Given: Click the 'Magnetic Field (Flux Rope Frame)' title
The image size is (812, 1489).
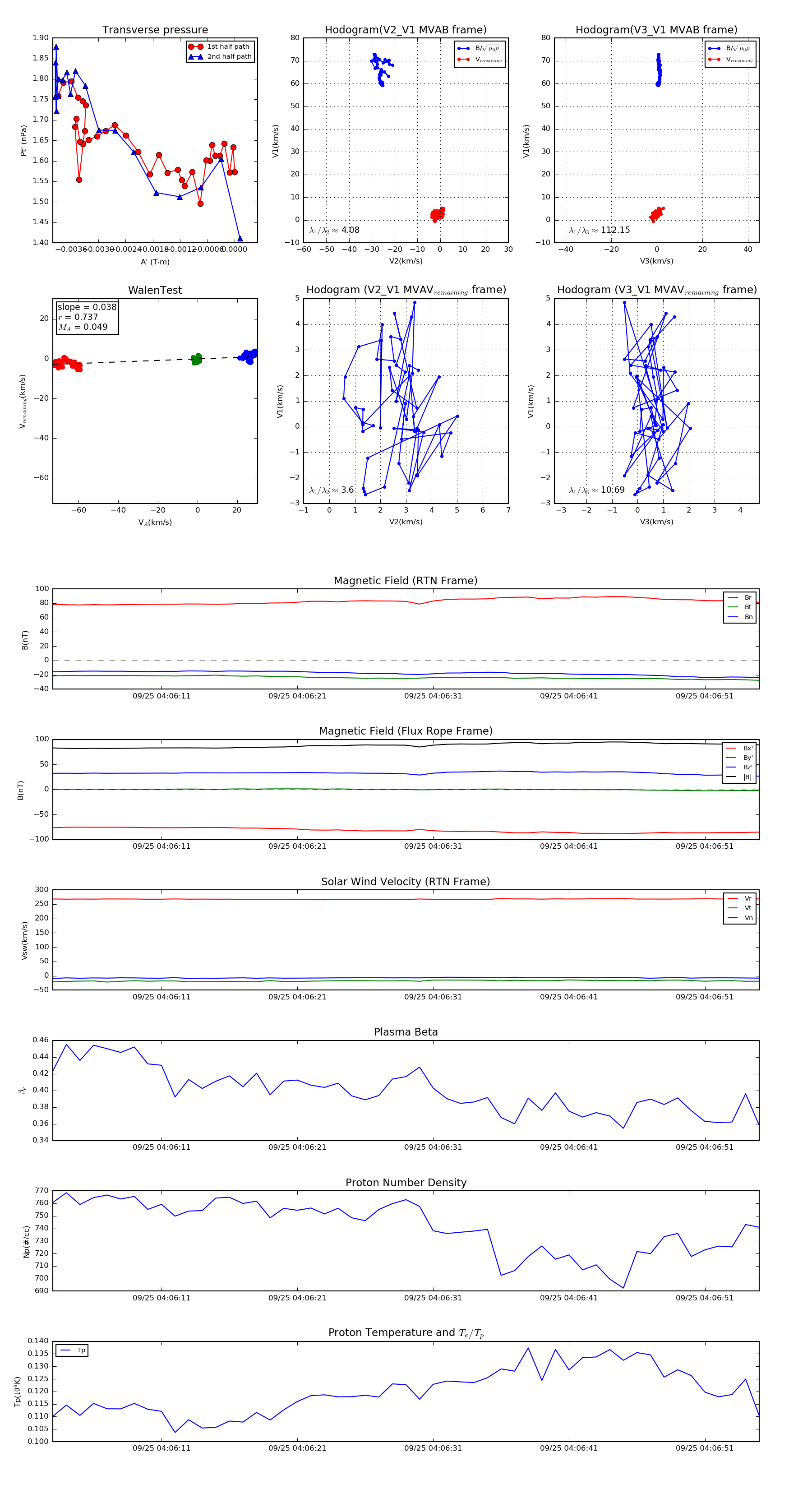Looking at the screenshot, I should tap(406, 731).
